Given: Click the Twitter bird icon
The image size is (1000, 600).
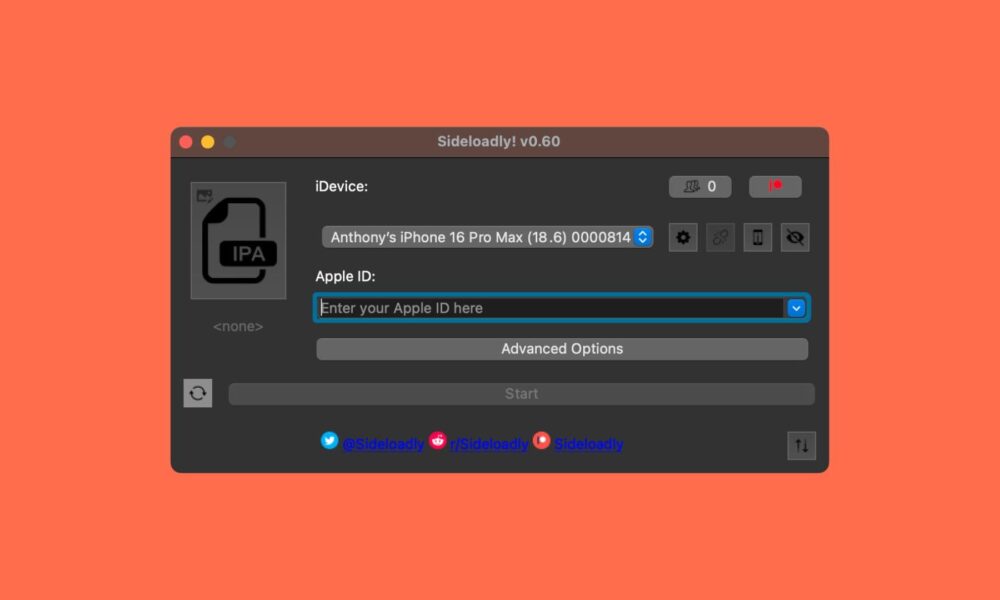Looking at the screenshot, I should pos(329,440).
